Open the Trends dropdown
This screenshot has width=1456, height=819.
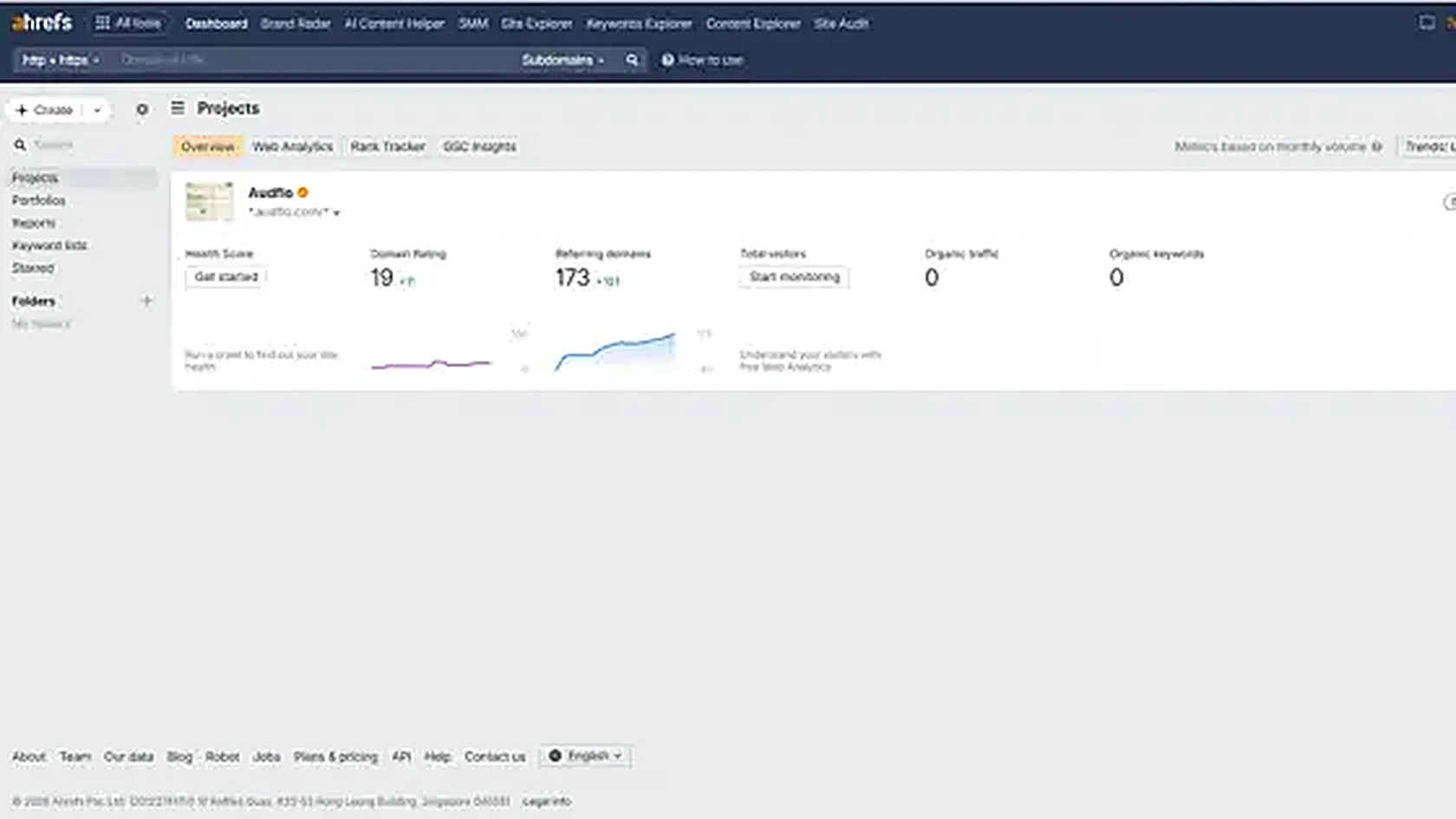pos(1427,146)
